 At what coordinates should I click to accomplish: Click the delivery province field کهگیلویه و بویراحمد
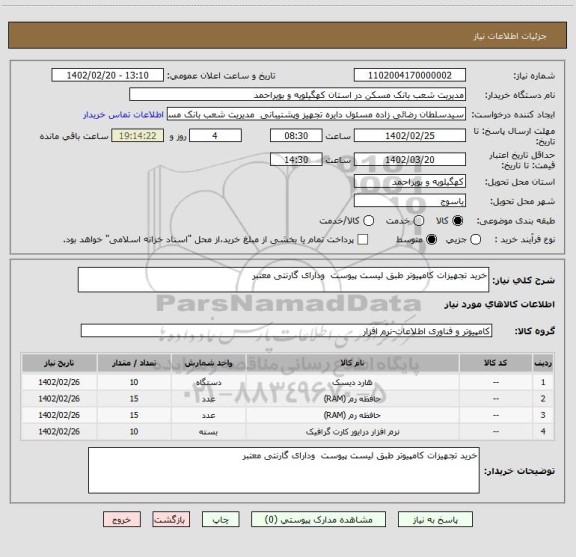tap(410, 182)
